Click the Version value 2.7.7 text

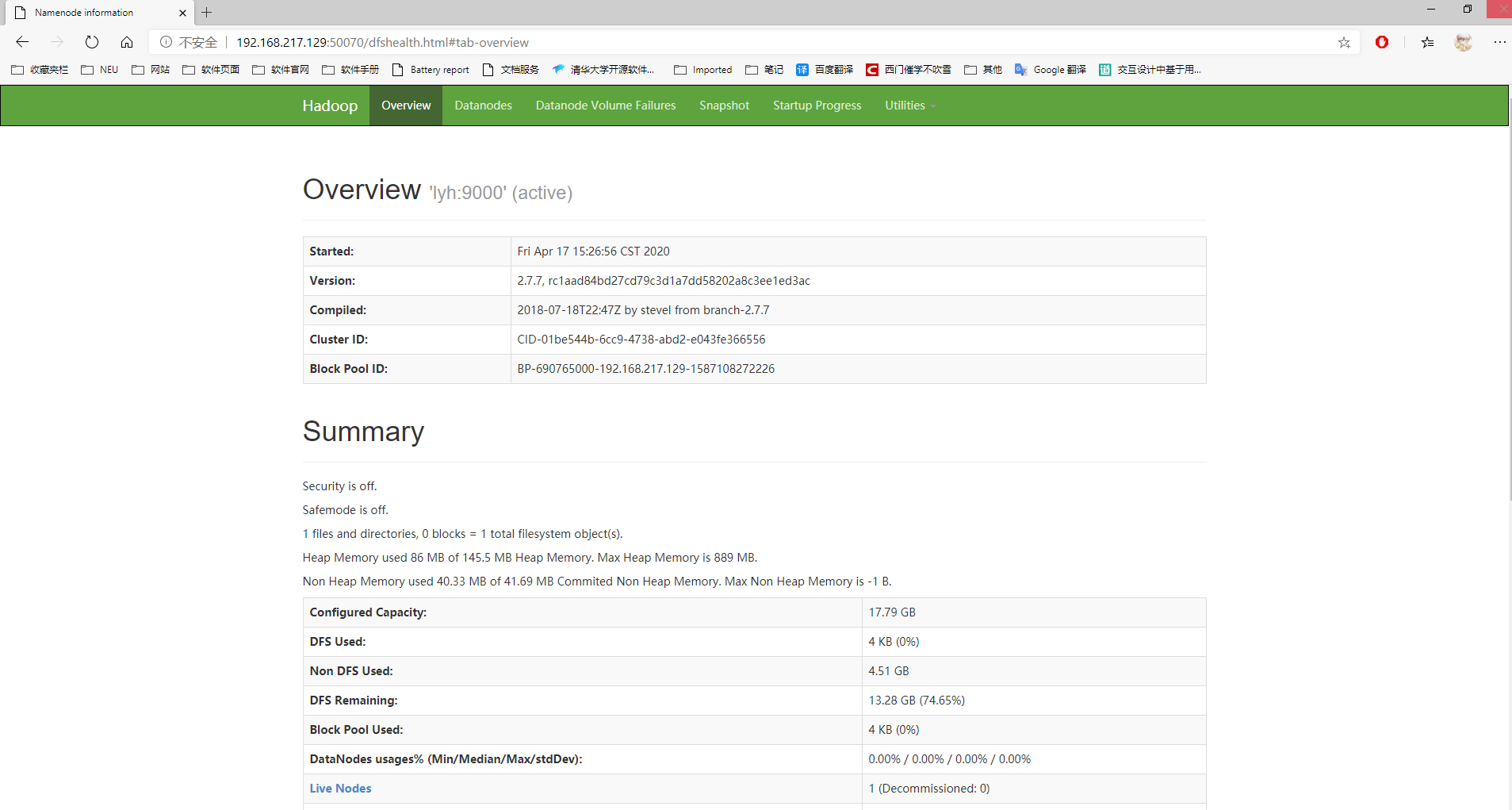[664, 281]
